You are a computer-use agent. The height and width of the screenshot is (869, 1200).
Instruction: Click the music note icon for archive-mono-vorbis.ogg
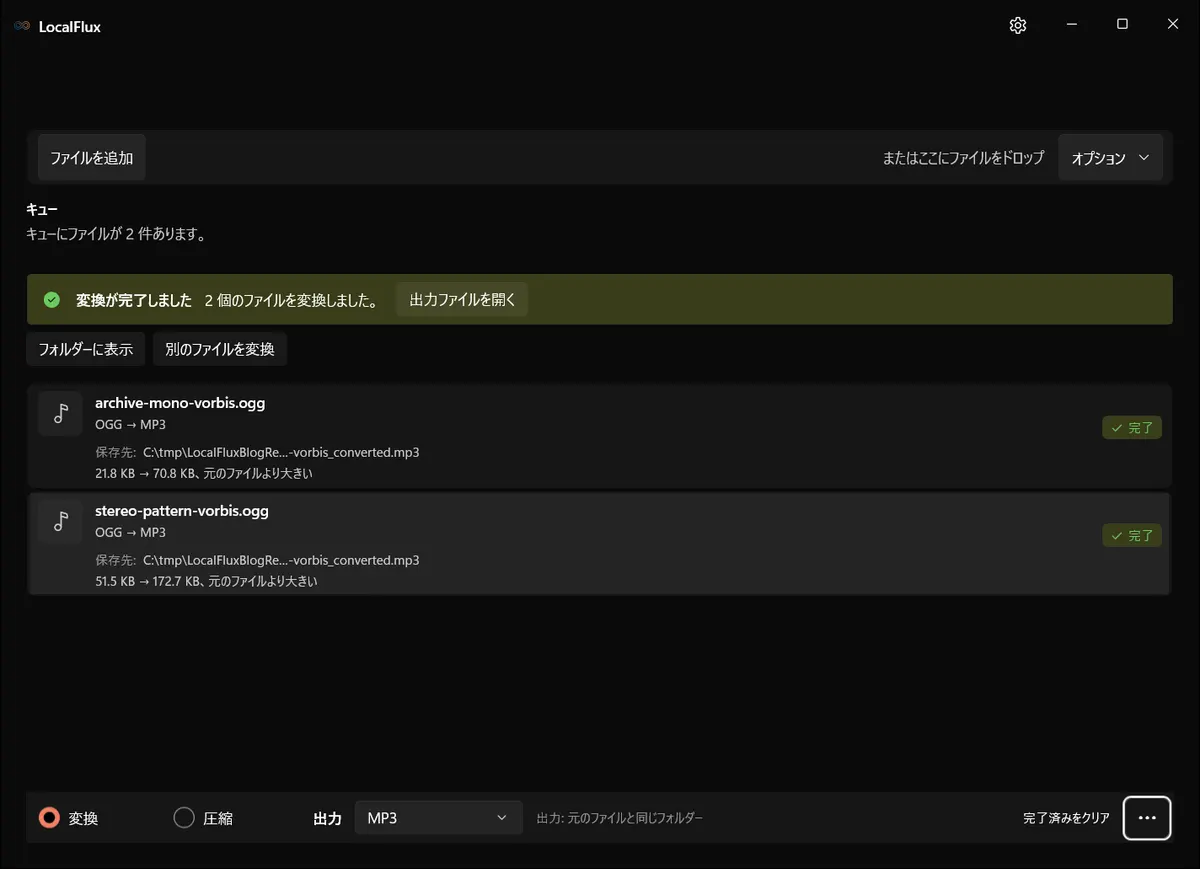click(60, 413)
